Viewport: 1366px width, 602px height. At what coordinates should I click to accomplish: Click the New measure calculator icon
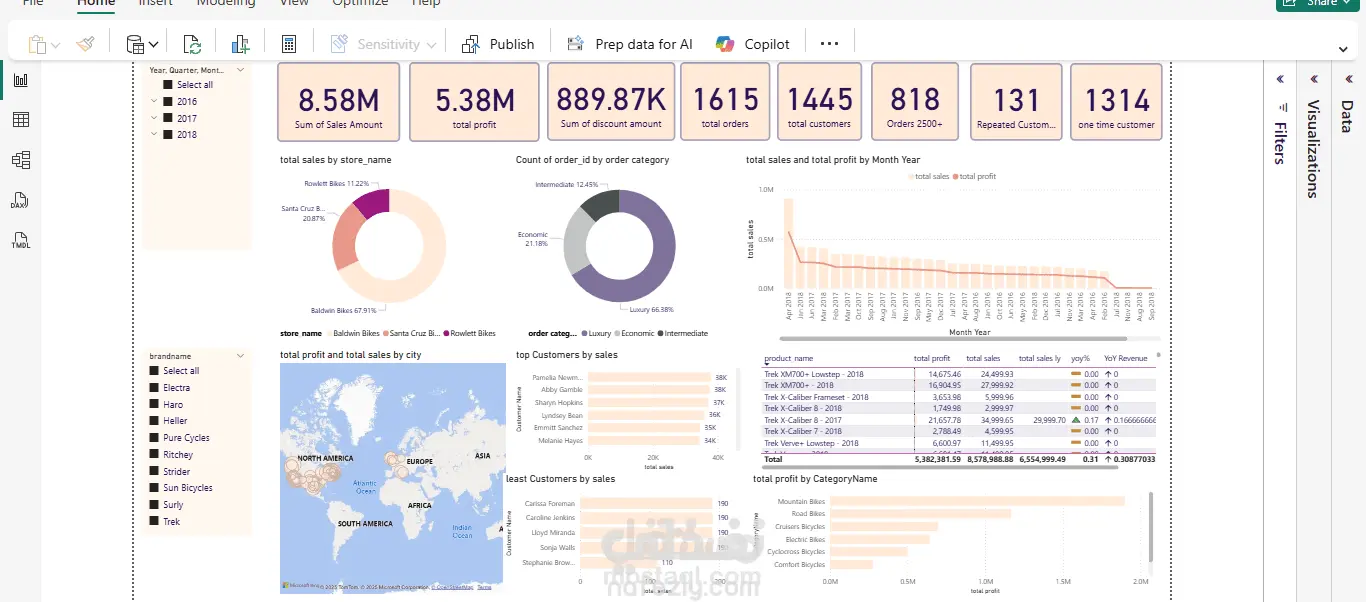point(289,44)
